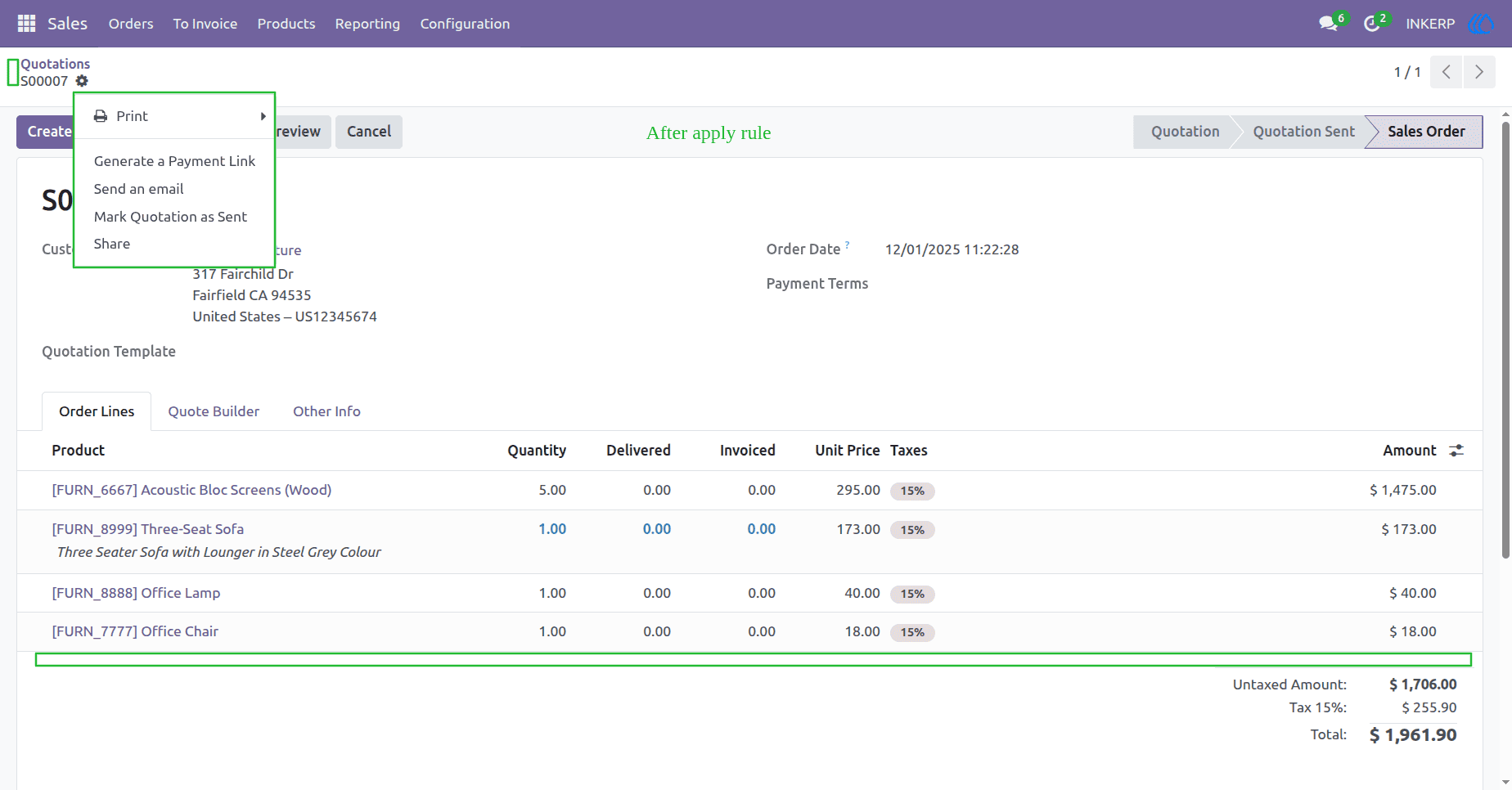Switch to the Other Info tab

[326, 411]
